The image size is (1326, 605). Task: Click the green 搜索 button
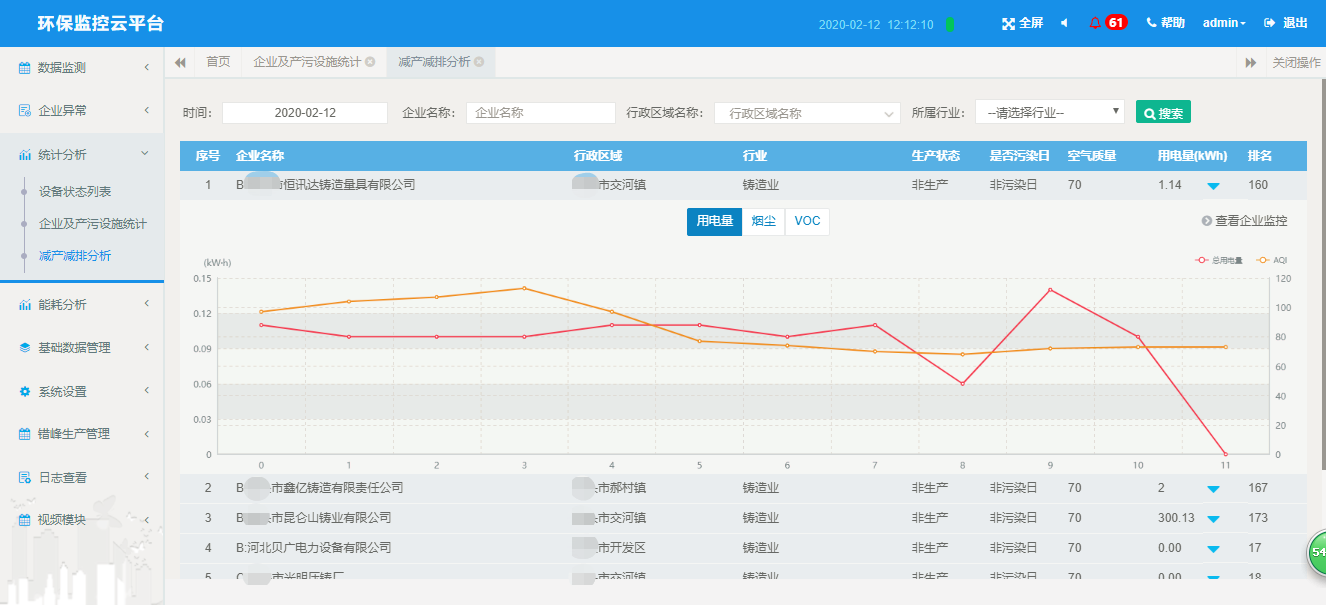coord(1163,113)
